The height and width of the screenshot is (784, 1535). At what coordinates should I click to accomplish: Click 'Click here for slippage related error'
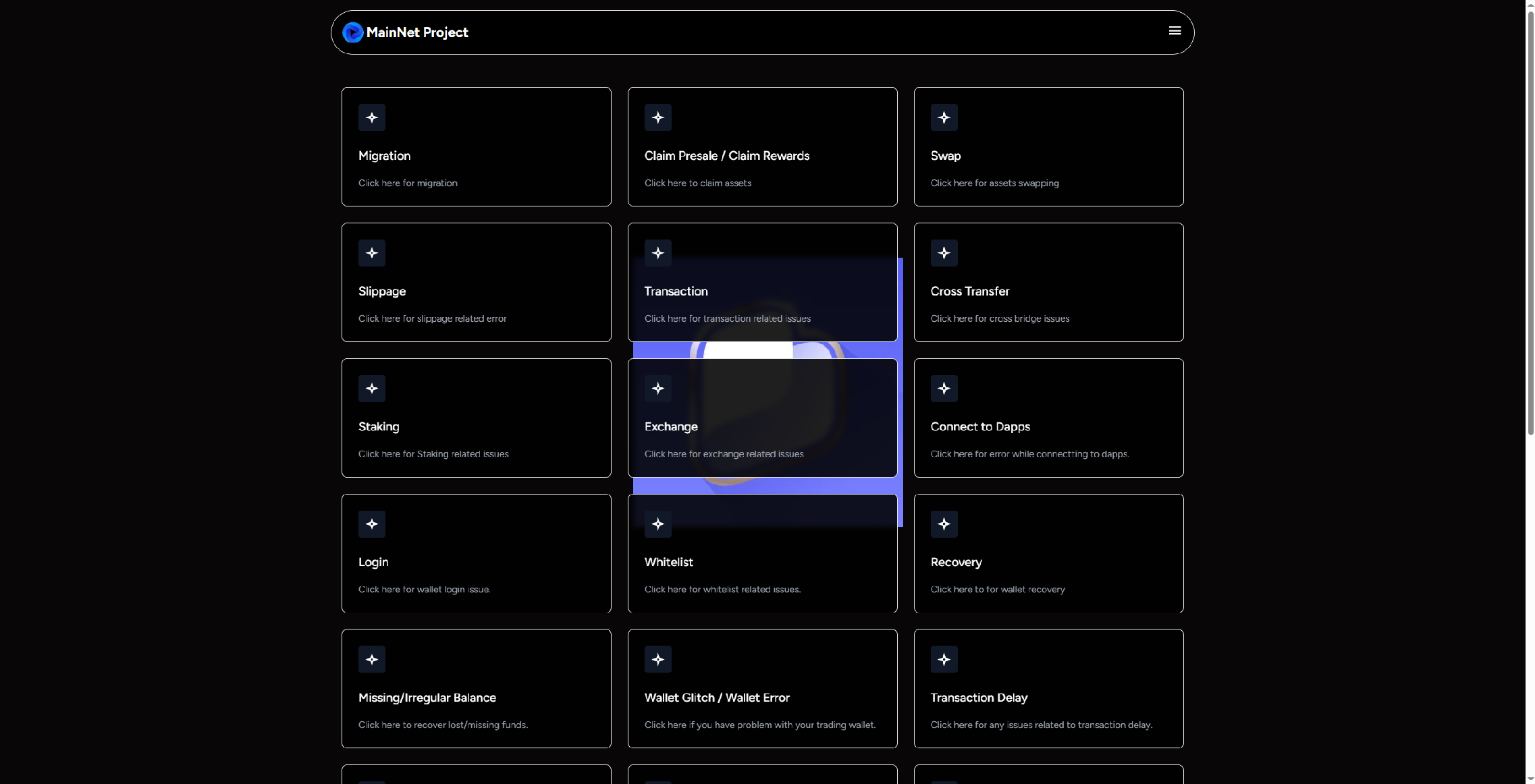pos(432,318)
